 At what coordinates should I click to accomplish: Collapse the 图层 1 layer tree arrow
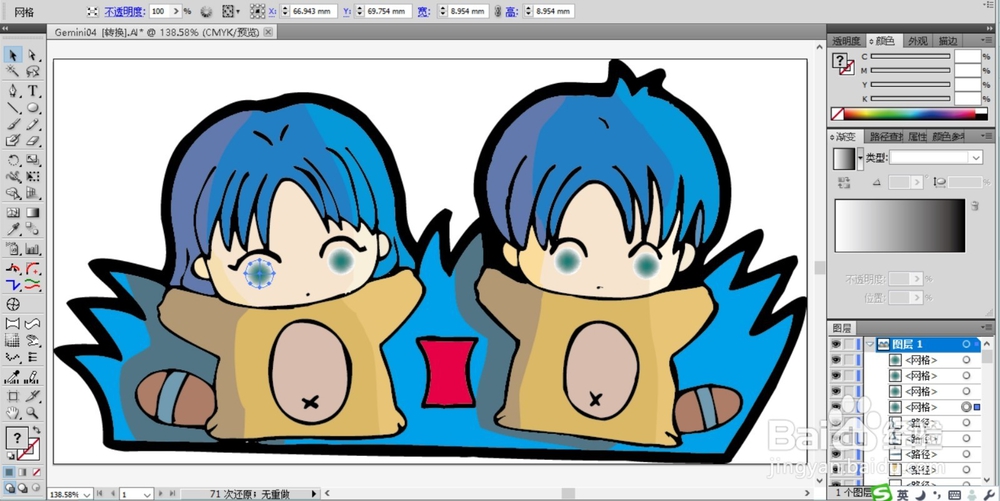[870, 344]
